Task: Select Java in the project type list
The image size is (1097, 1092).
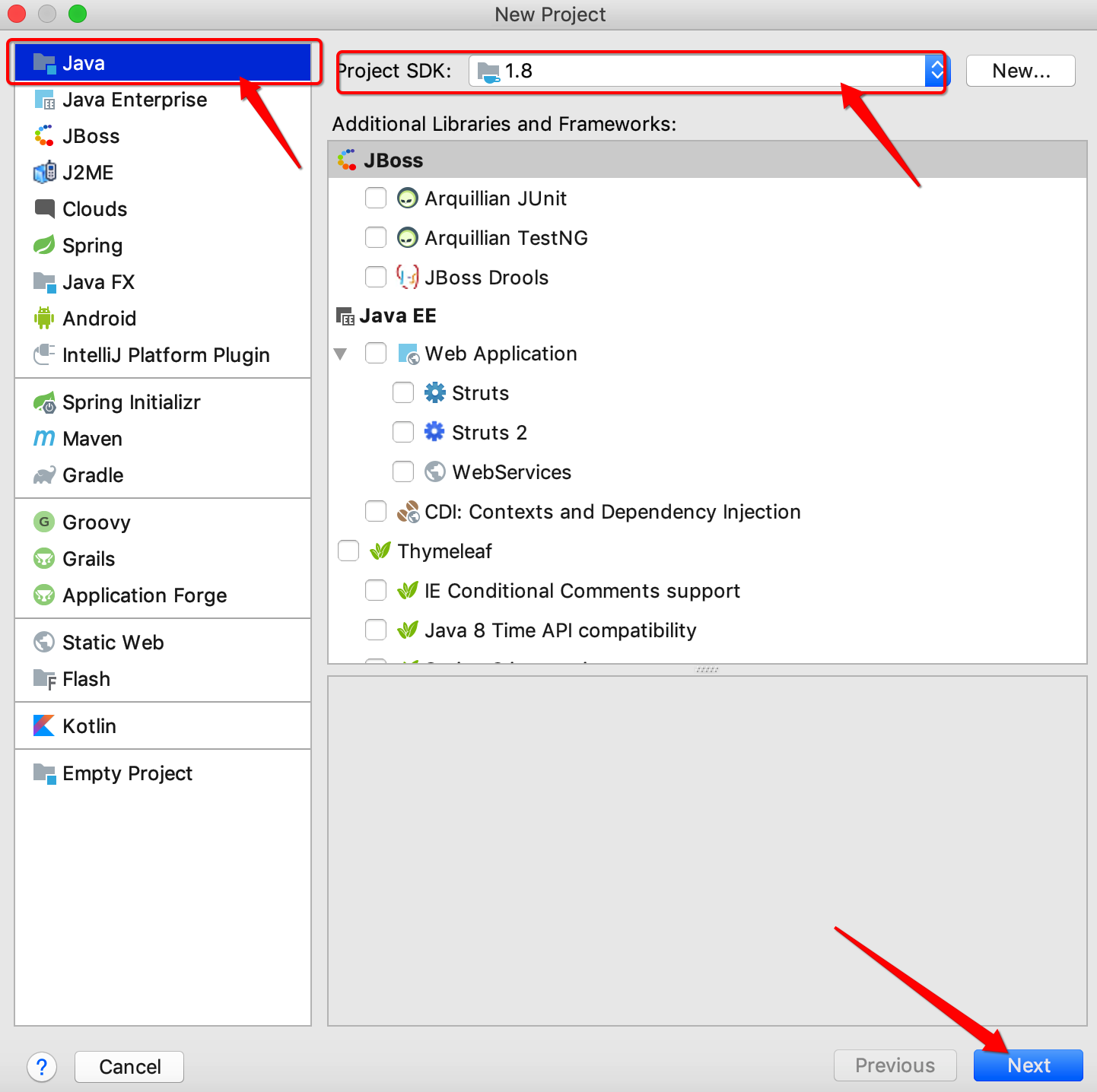Action: click(163, 63)
